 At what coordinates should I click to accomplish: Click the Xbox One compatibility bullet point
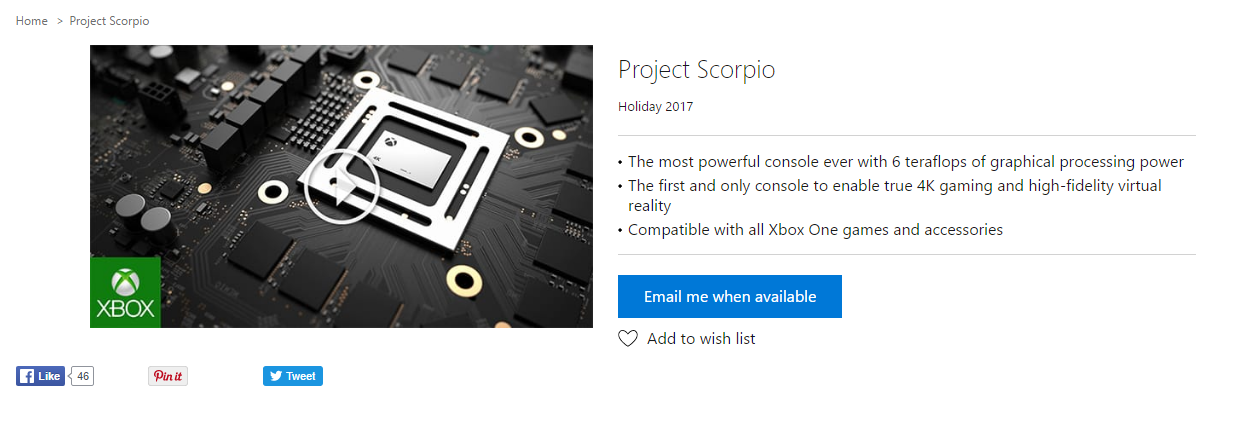[x=811, y=230]
